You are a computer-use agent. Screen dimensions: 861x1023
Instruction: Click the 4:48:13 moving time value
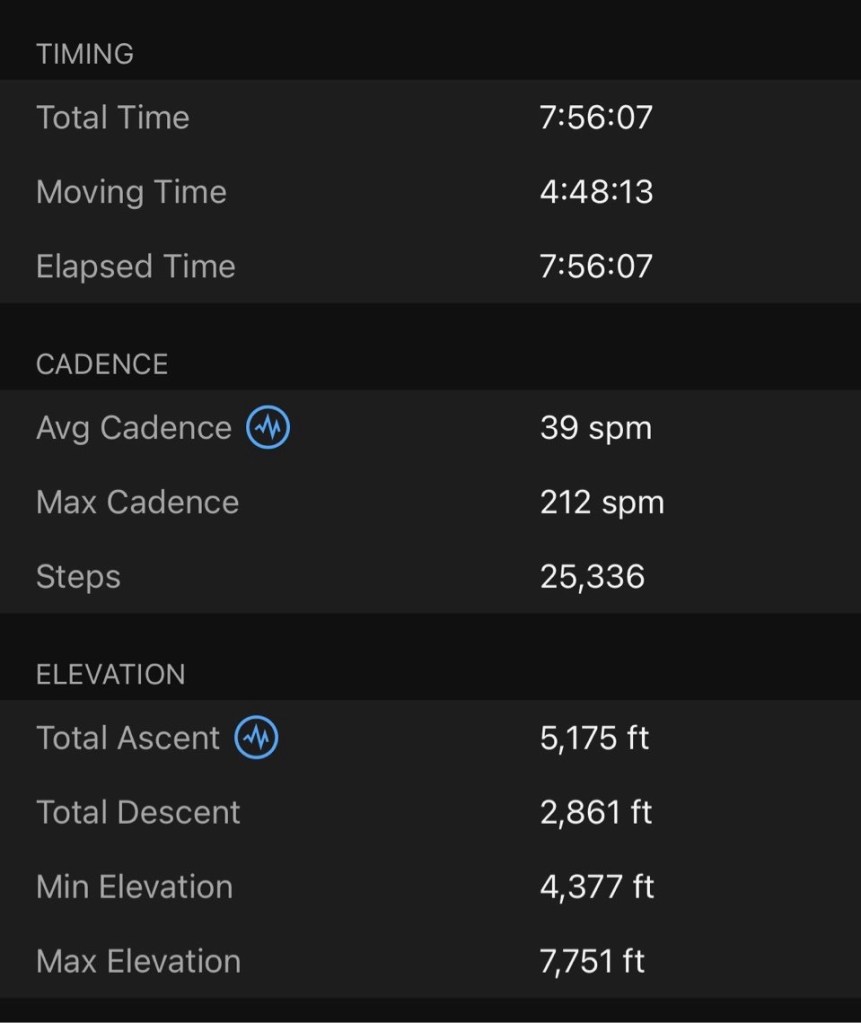tap(596, 192)
